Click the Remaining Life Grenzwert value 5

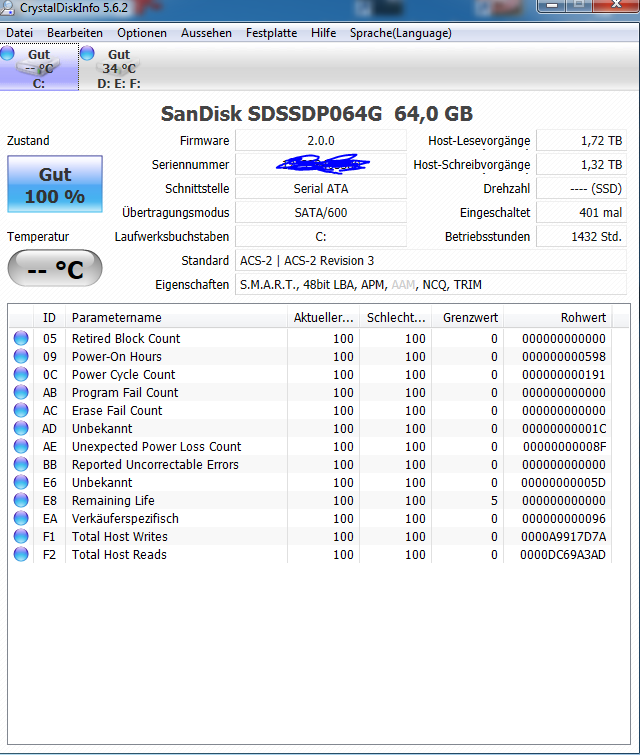click(x=494, y=501)
